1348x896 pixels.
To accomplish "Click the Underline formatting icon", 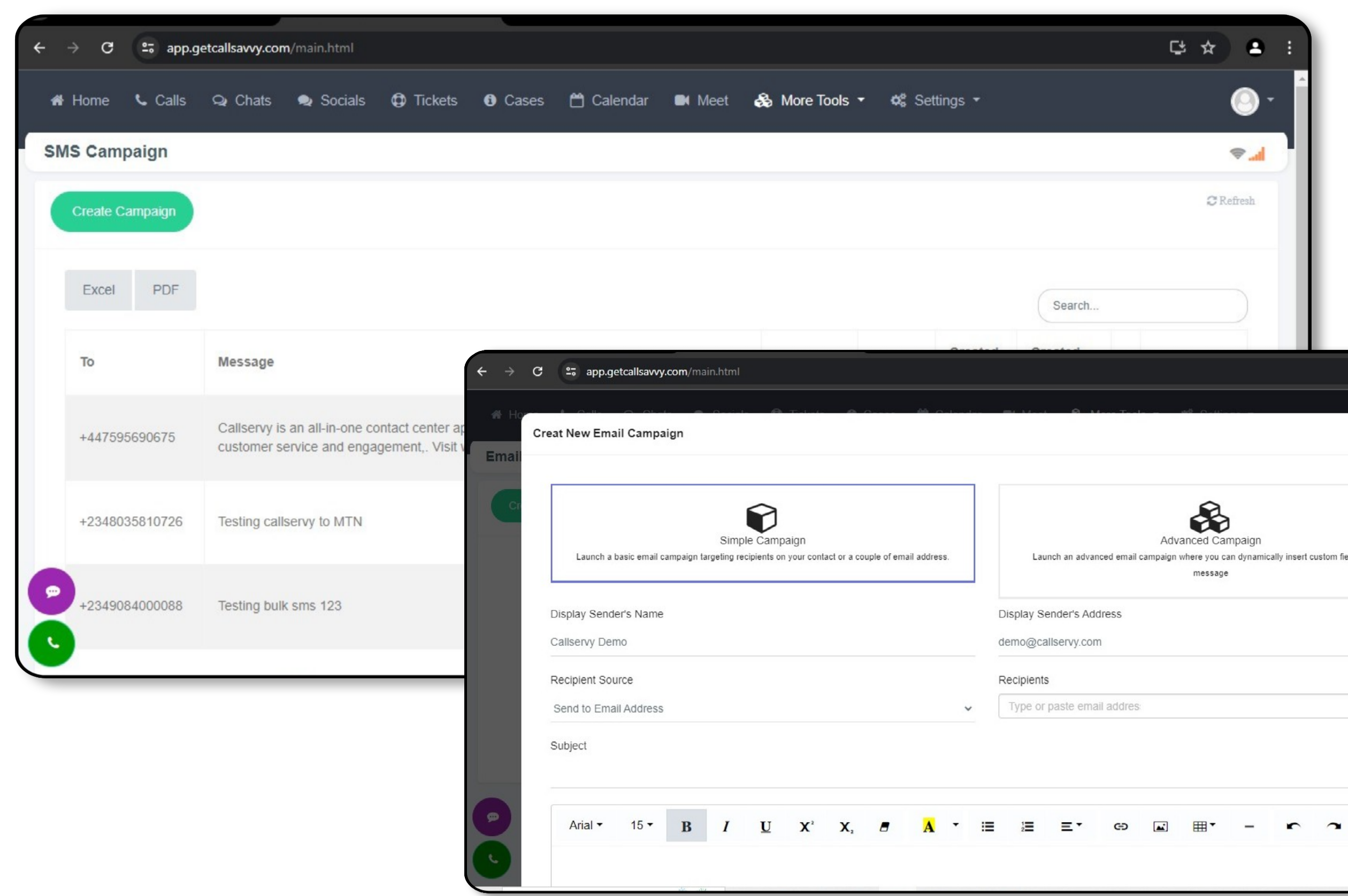I will point(765,825).
